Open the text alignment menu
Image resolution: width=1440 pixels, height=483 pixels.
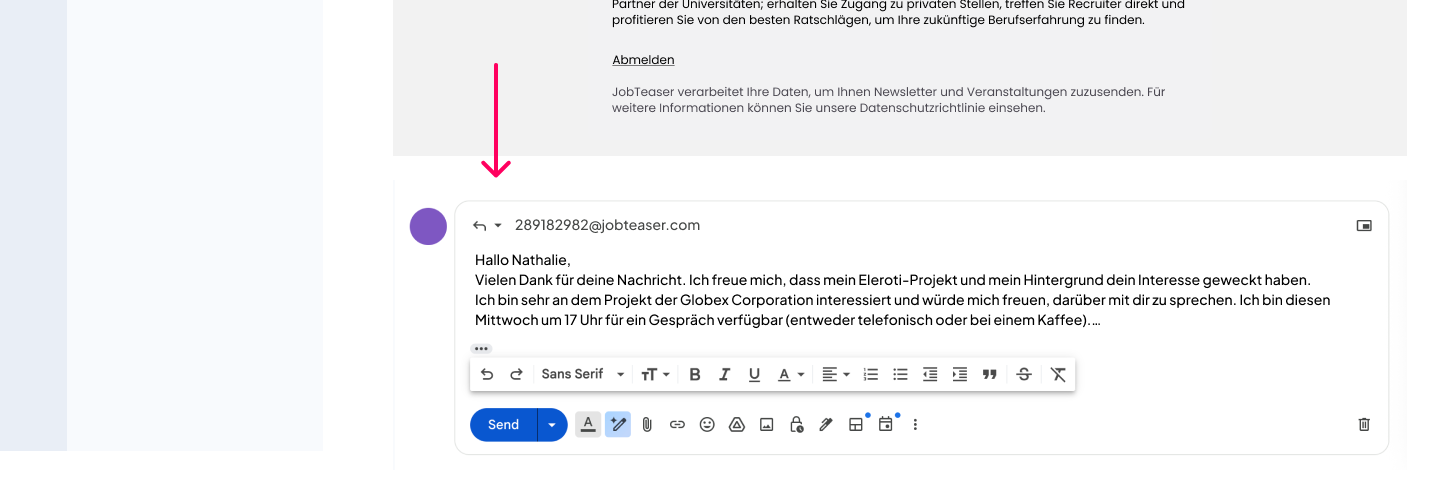pyautogui.click(x=835, y=374)
